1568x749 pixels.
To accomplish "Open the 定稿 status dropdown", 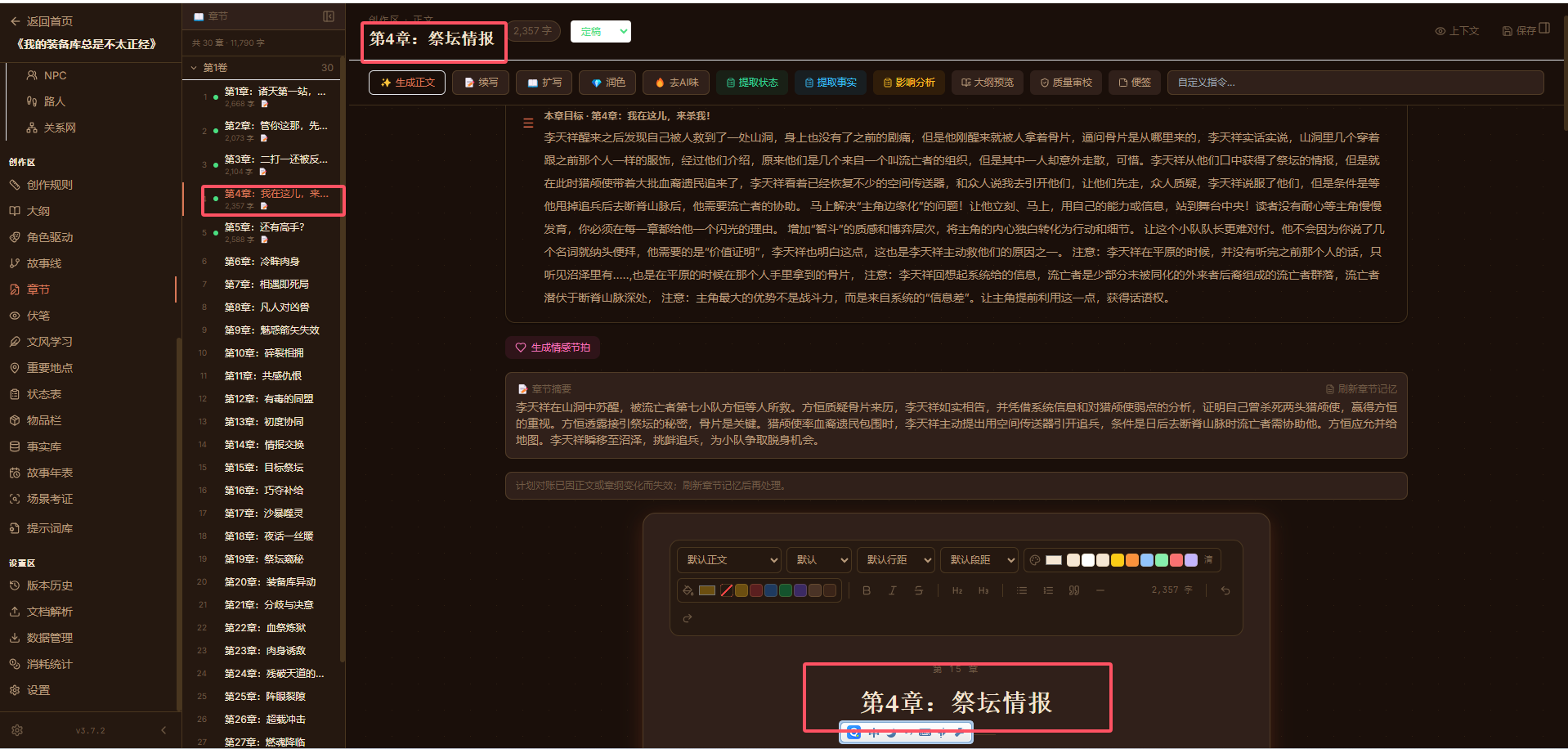I will tap(601, 32).
